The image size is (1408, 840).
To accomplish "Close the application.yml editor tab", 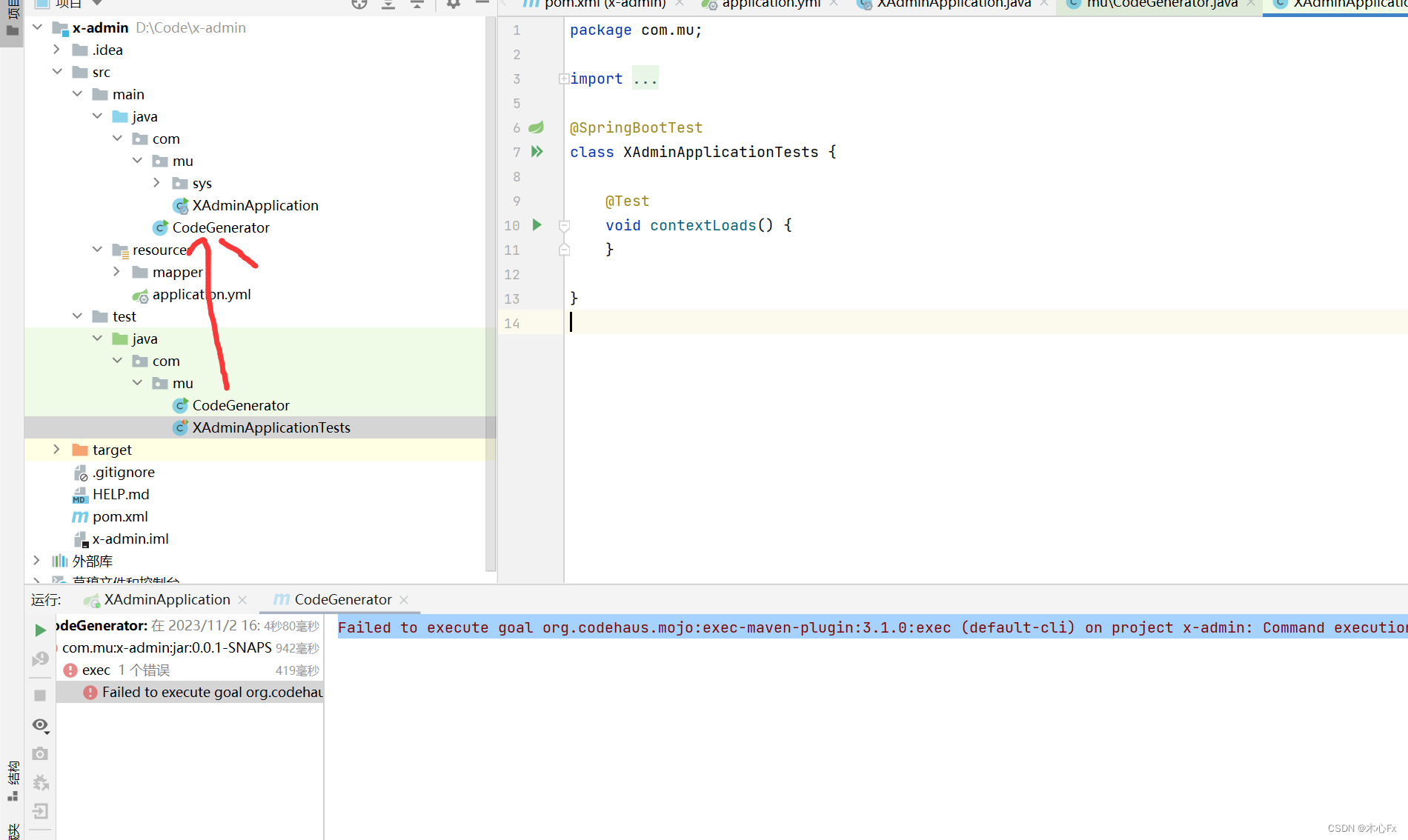I will click(834, 4).
